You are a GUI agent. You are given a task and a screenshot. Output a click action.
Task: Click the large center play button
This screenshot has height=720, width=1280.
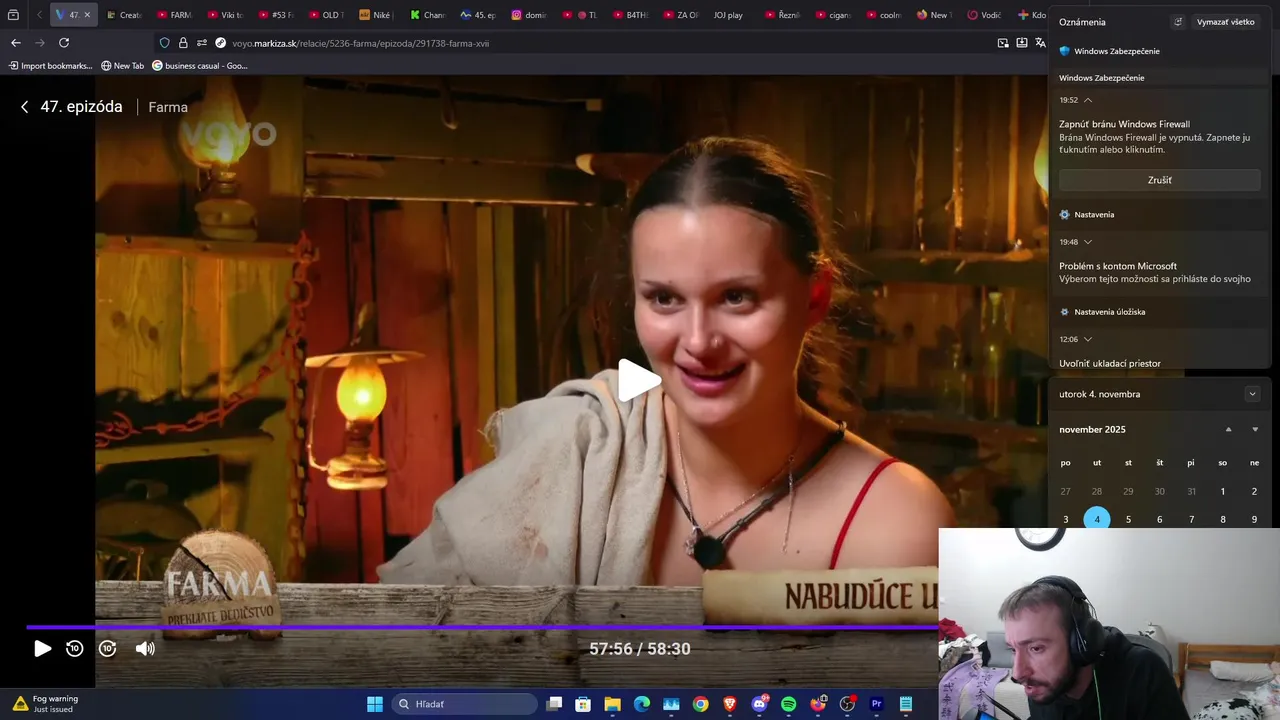click(x=638, y=380)
